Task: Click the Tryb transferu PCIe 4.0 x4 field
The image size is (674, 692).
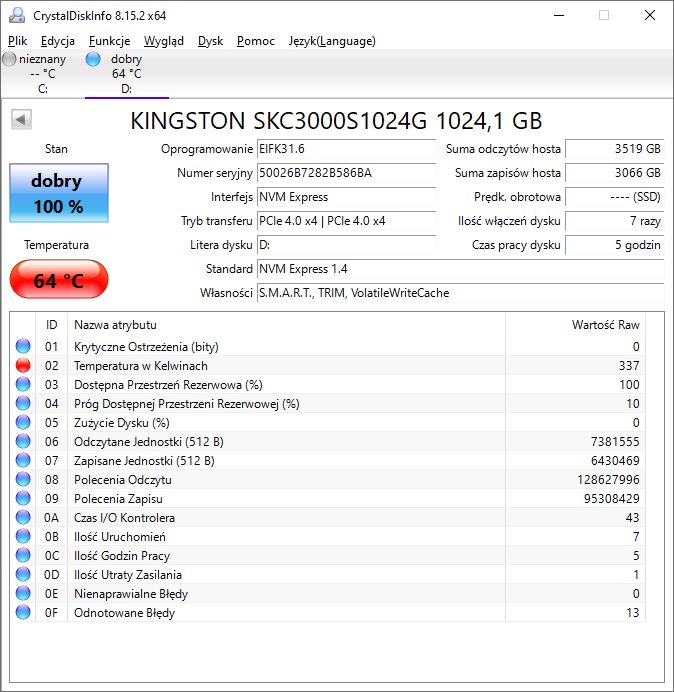Action: tap(346, 221)
